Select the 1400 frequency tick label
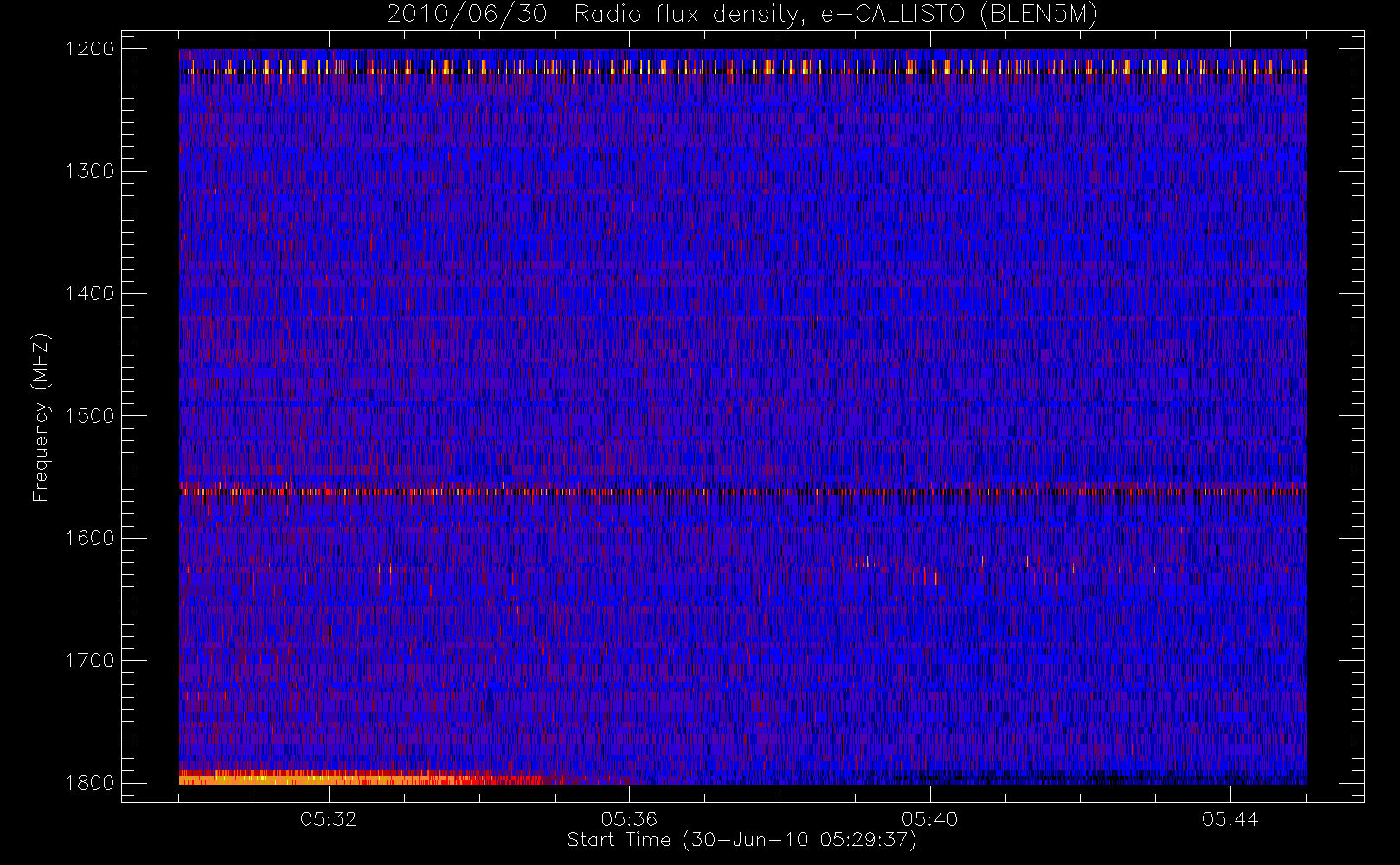Image resolution: width=1400 pixels, height=865 pixels. pyautogui.click(x=90, y=293)
